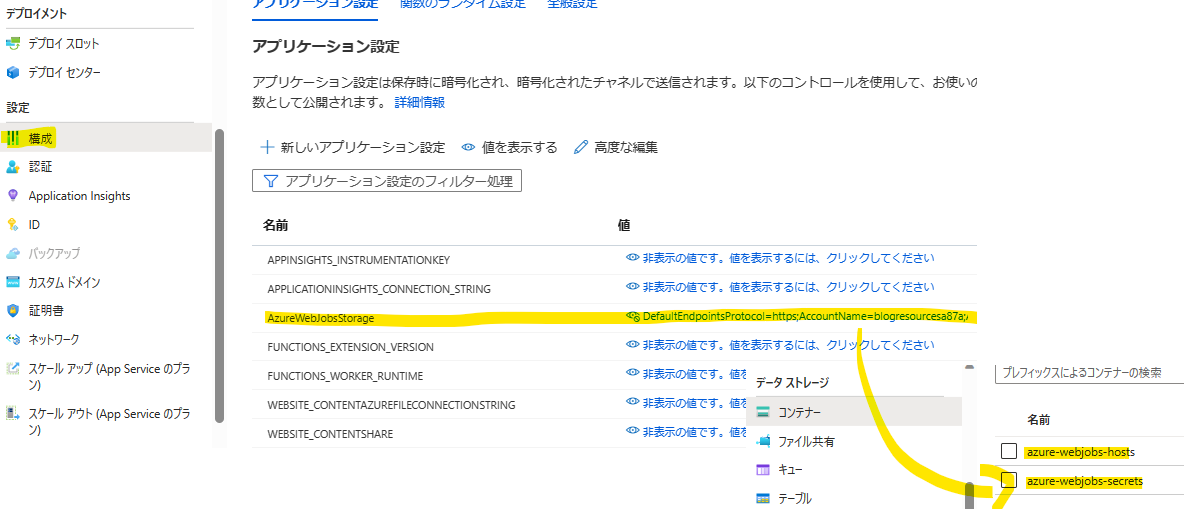Click the ネットワーク icon
1184x519 pixels.
(x=12, y=339)
